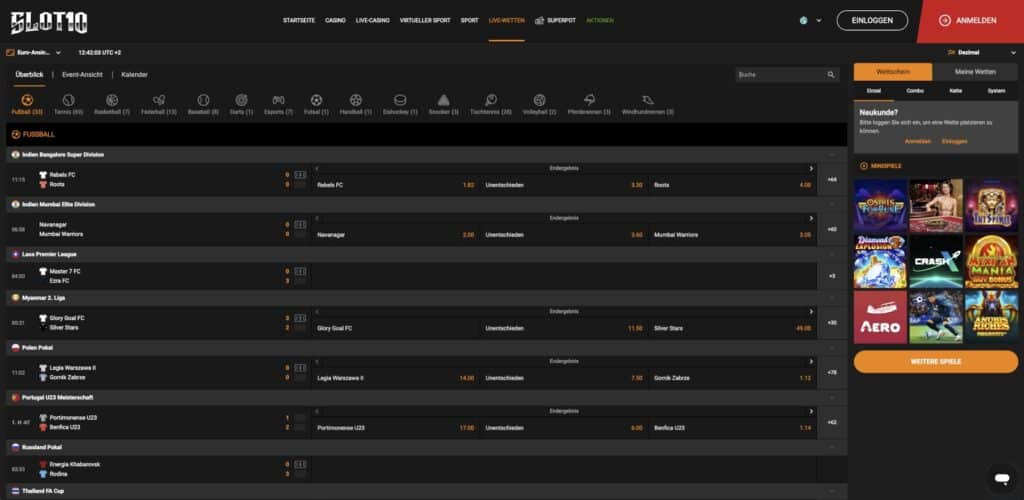
Task: Collapse the Laos Premier League section
Action: point(832,254)
